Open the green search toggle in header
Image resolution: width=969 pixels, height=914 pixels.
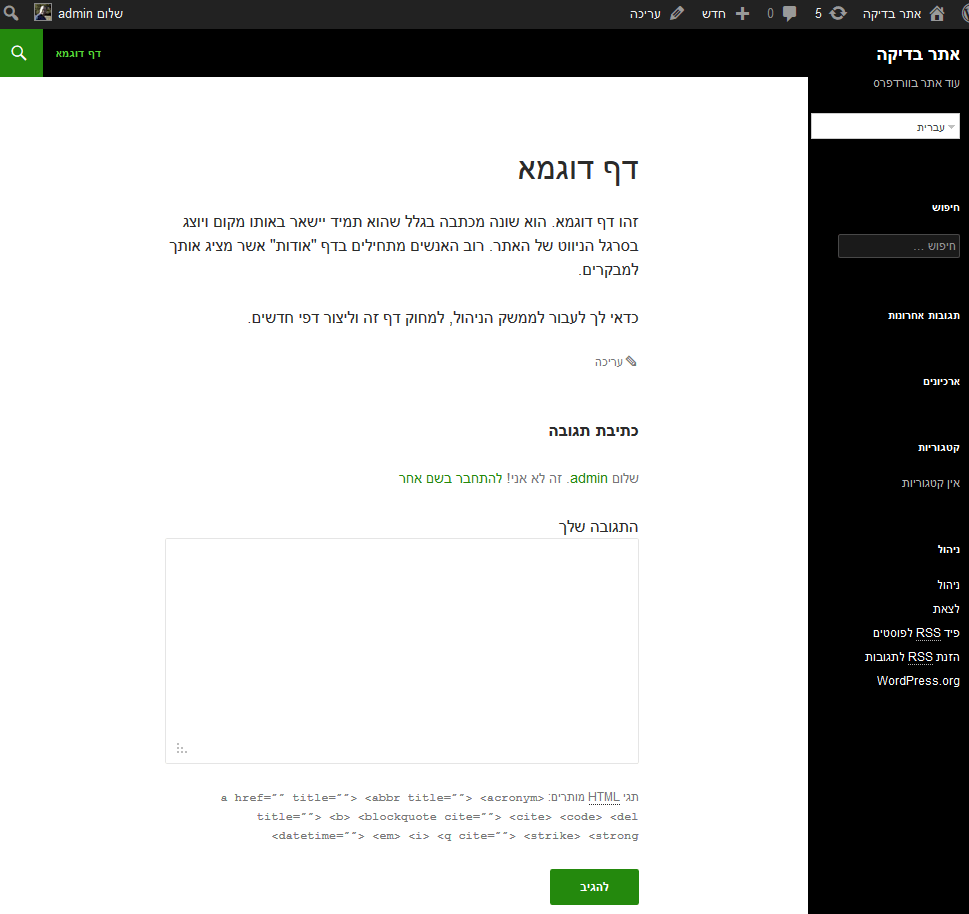[x=21, y=53]
